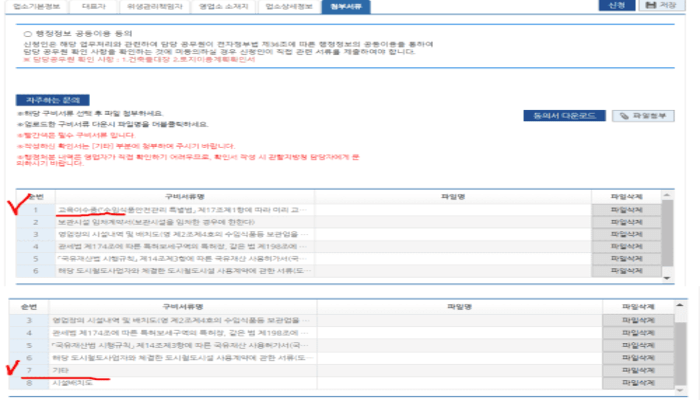Open the 자주하는 질의 button
The image size is (700, 400).
(x=53, y=100)
